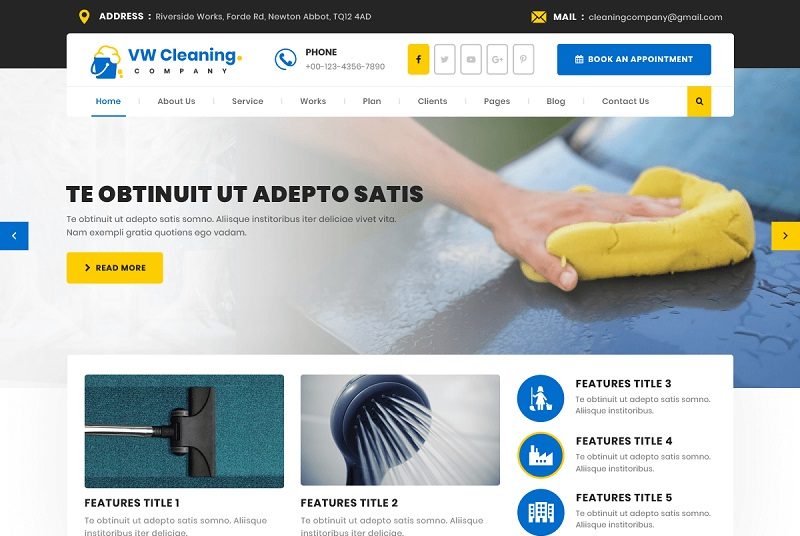Open the Pages menu item
800x536 pixels.
[x=497, y=101]
